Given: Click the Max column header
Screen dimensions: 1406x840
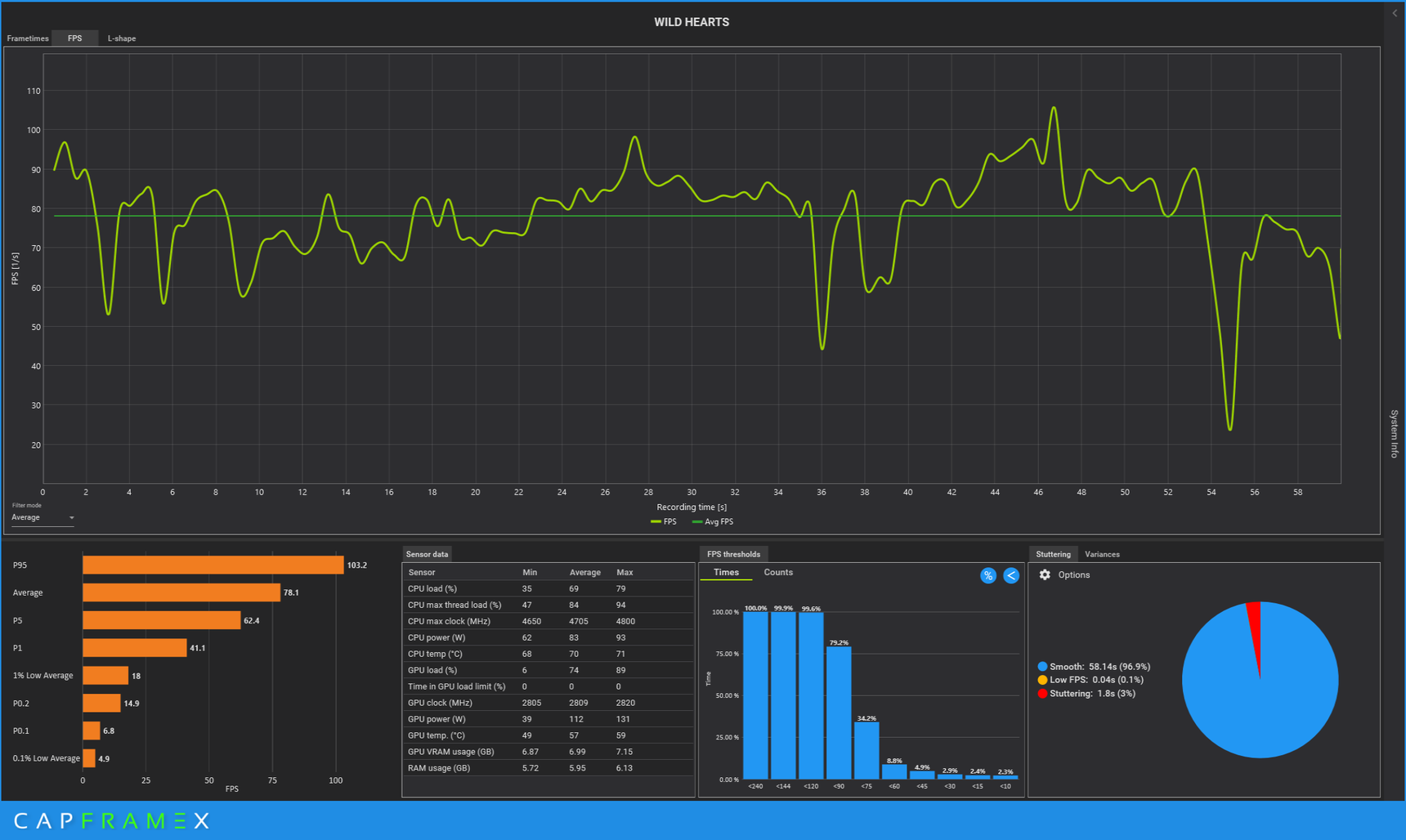Looking at the screenshot, I should pyautogui.click(x=625, y=573).
